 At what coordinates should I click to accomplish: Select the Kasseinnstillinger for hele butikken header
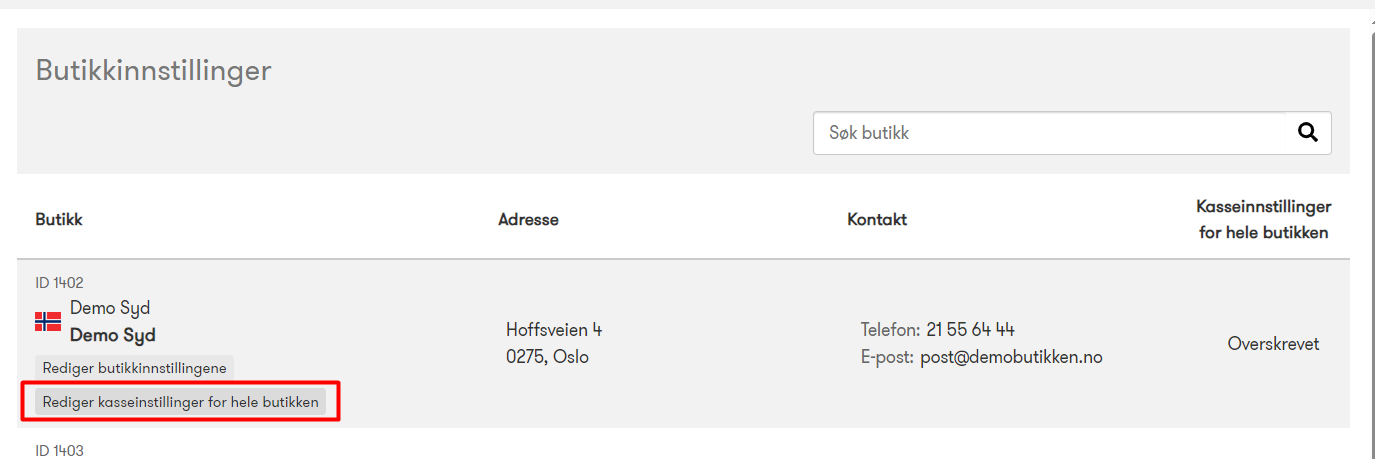tap(1263, 219)
